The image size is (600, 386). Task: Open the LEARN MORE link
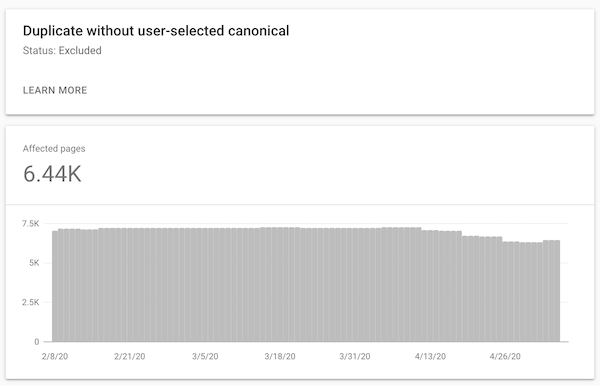pyautogui.click(x=55, y=90)
